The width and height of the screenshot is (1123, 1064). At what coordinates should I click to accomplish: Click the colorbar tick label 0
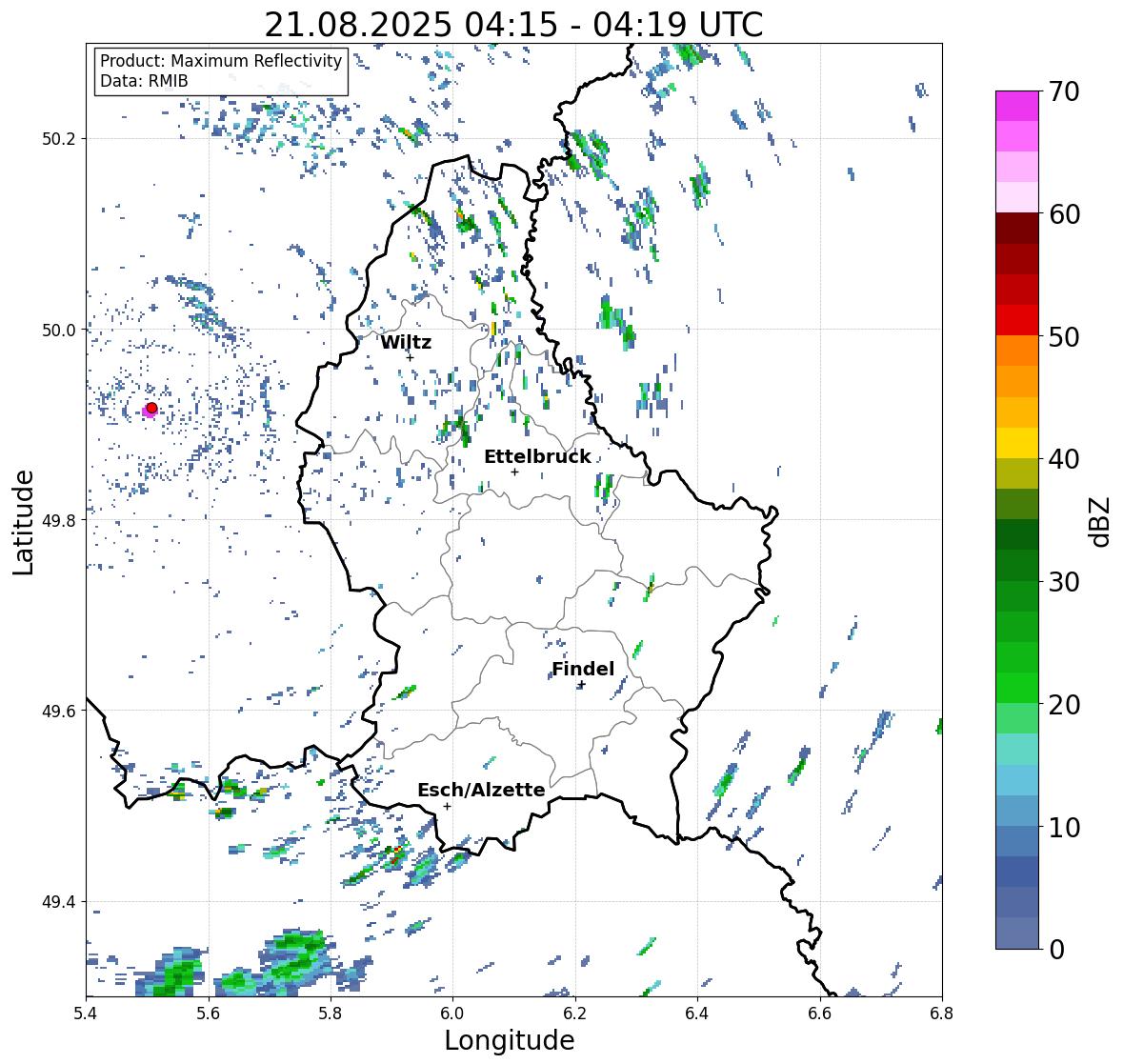coord(1056,950)
